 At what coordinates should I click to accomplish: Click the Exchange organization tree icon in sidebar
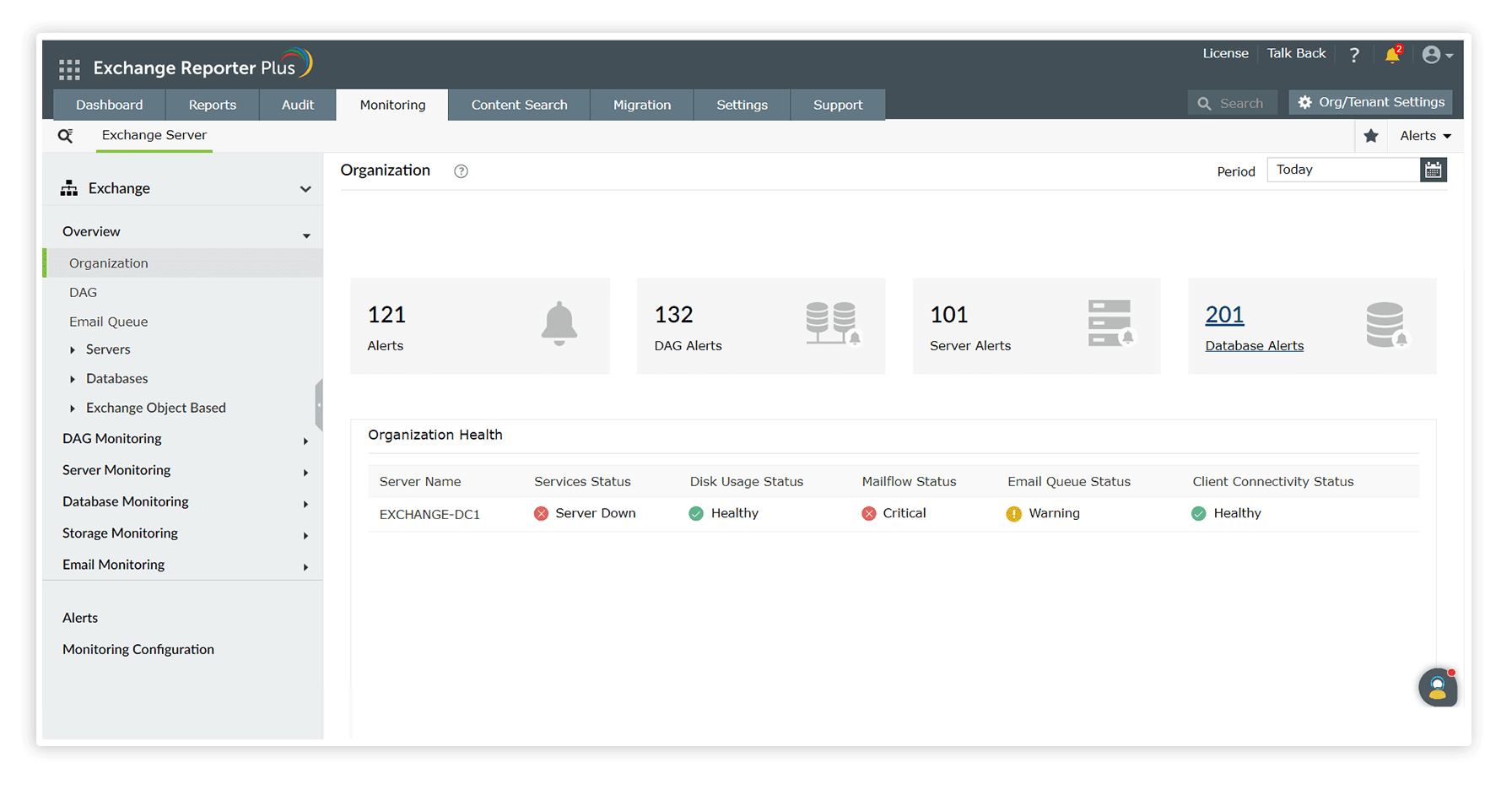69,188
